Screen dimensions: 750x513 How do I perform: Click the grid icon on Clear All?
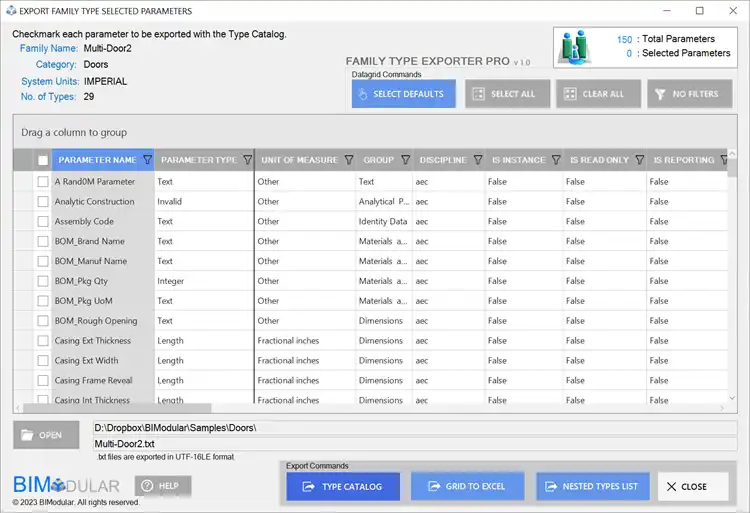(x=570, y=94)
